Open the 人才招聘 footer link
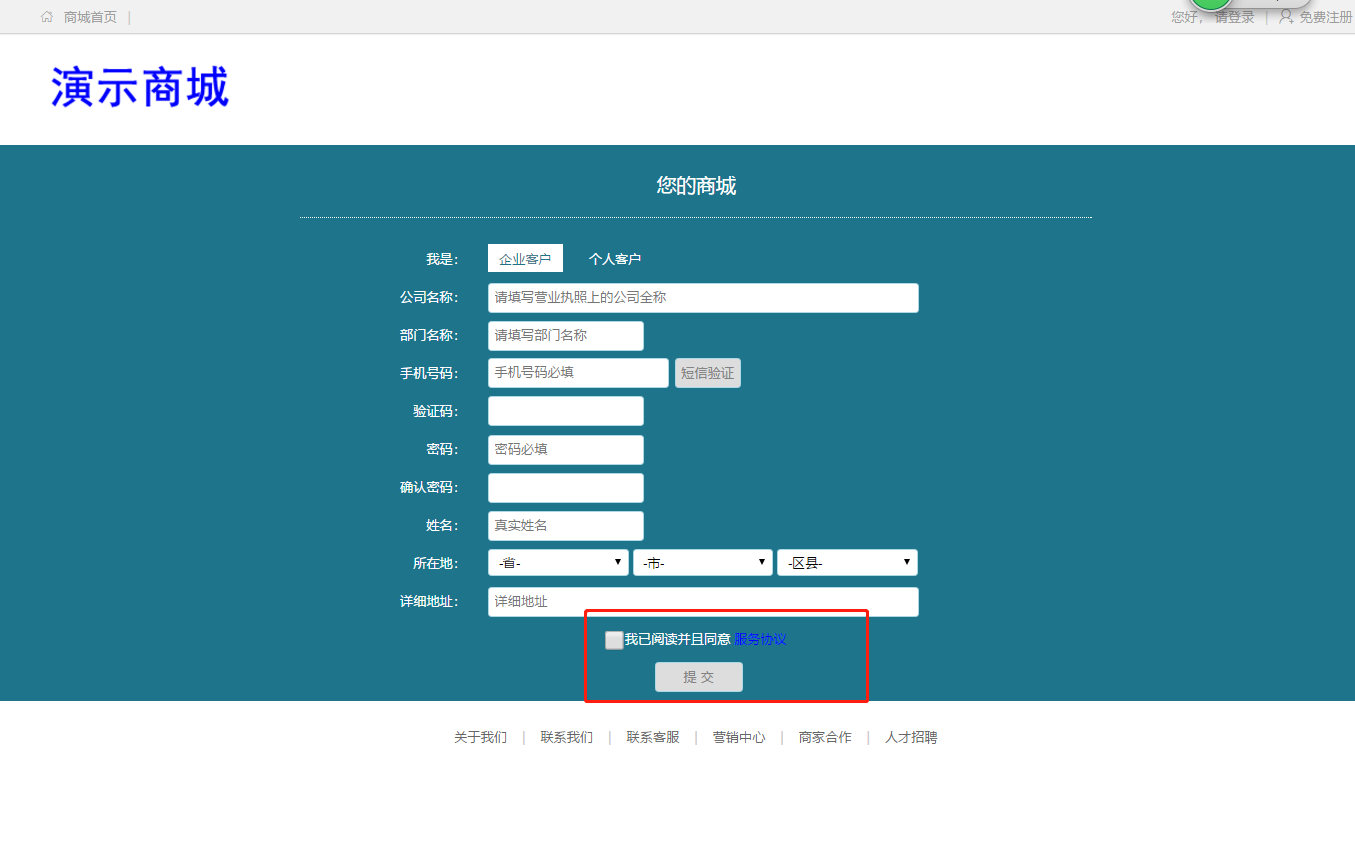The width and height of the screenshot is (1355, 851). tap(911, 737)
